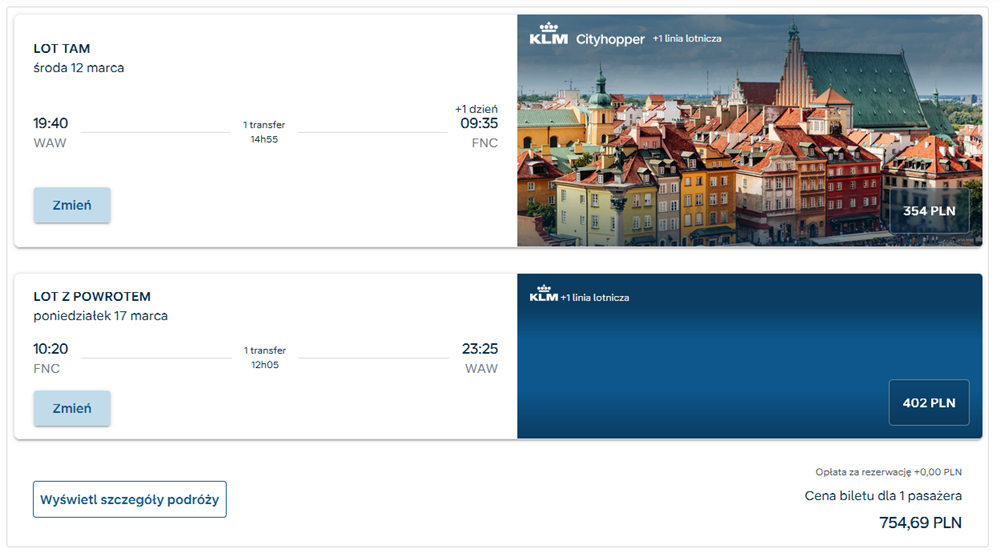The image size is (1000, 552).
Task: Click the 19:40 WAW departure time
Action: point(50,132)
